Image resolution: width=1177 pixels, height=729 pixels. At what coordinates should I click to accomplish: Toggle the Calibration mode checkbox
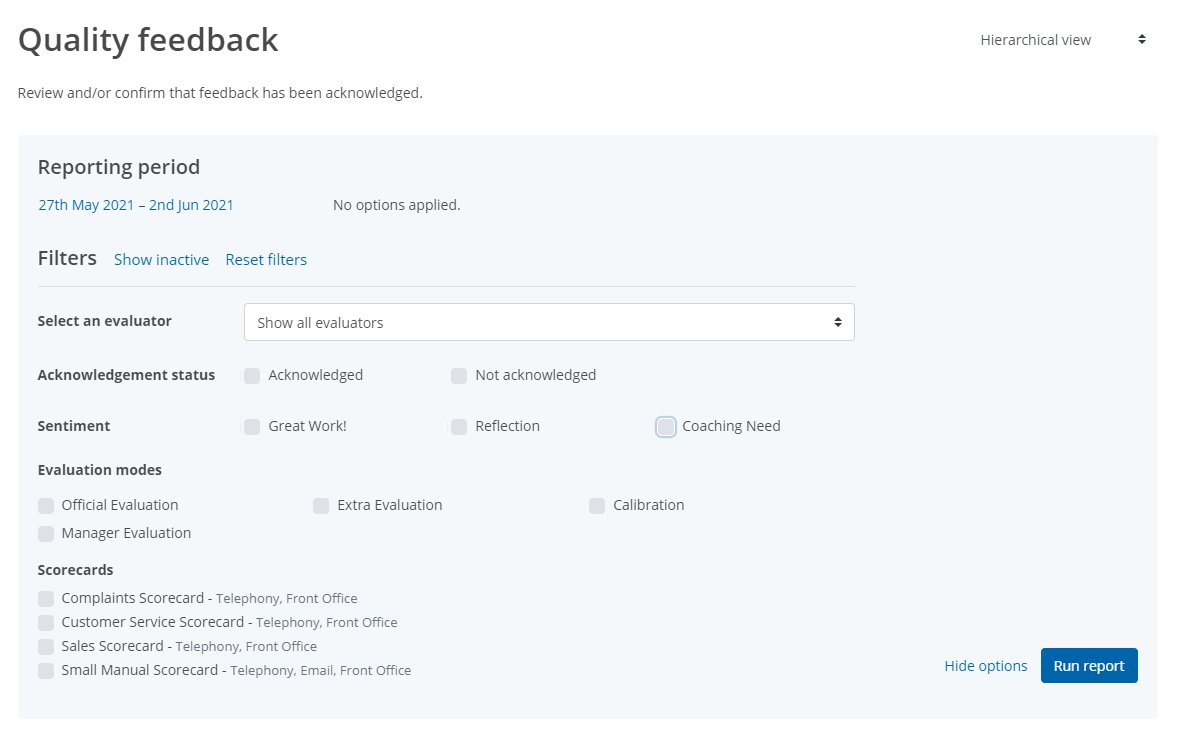click(597, 505)
